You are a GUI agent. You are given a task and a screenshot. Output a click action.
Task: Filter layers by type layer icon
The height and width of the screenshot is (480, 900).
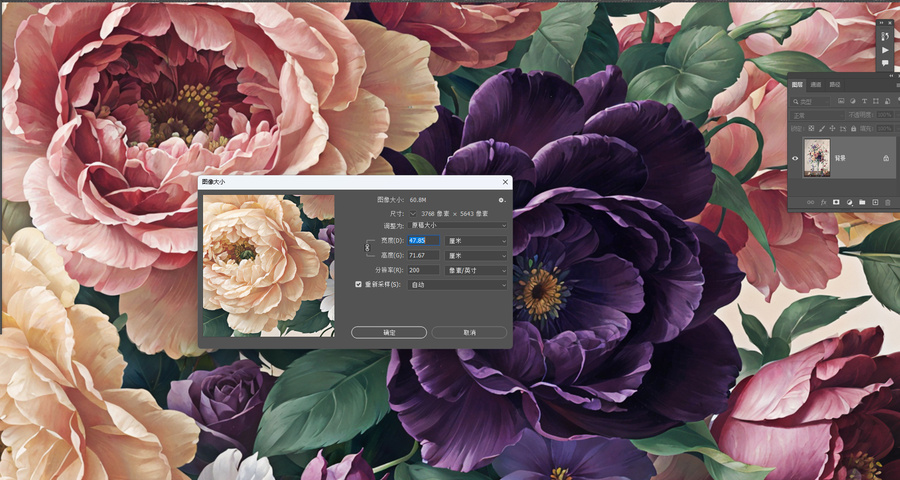point(864,101)
